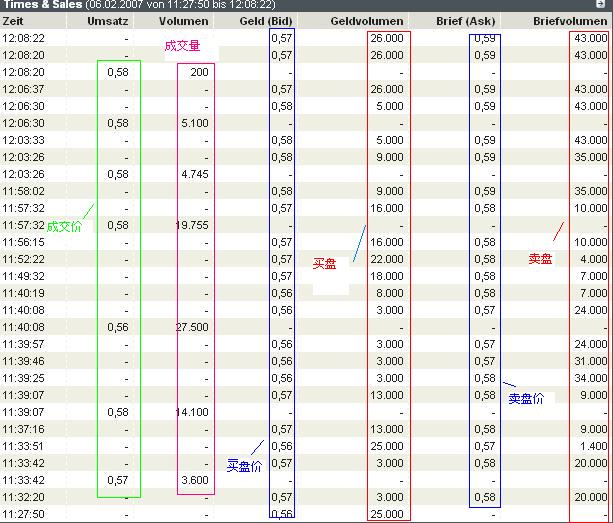
Task: Click the 11:52:22 time entry
Action: pos(23,259)
